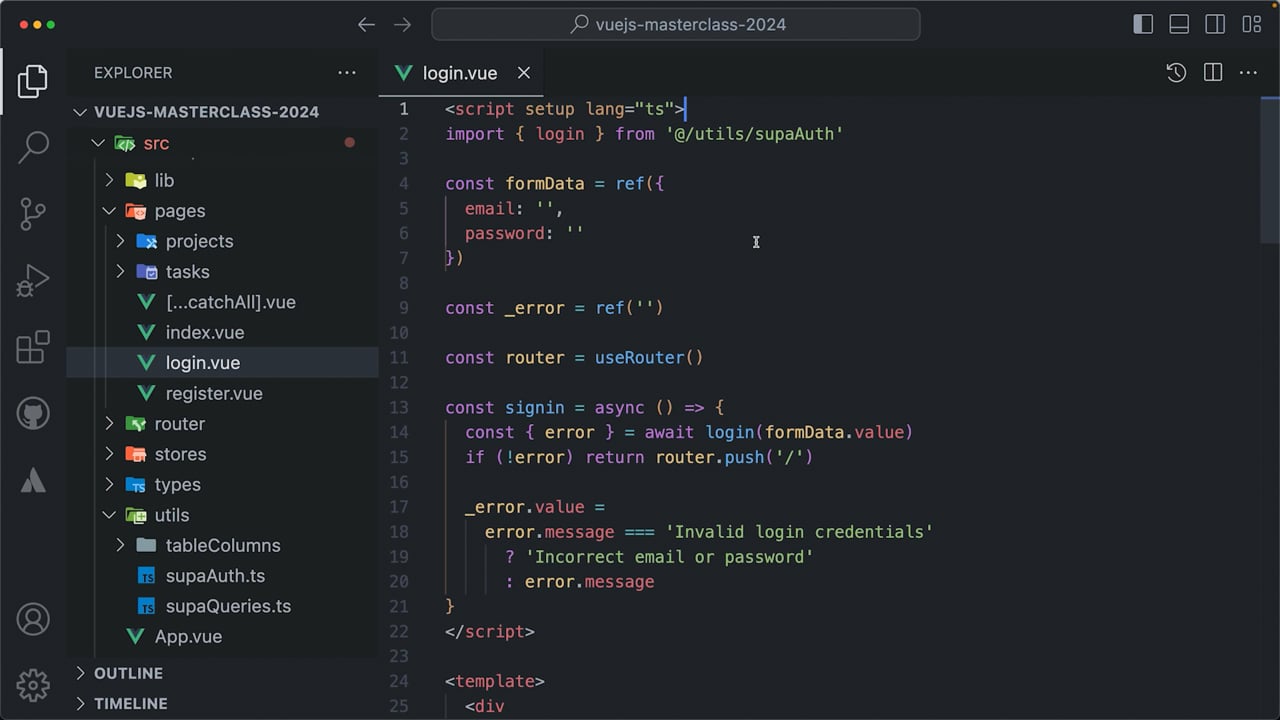Viewport: 1280px width, 720px height.
Task: Click the useRouter() call on line 11
Action: 649,358
